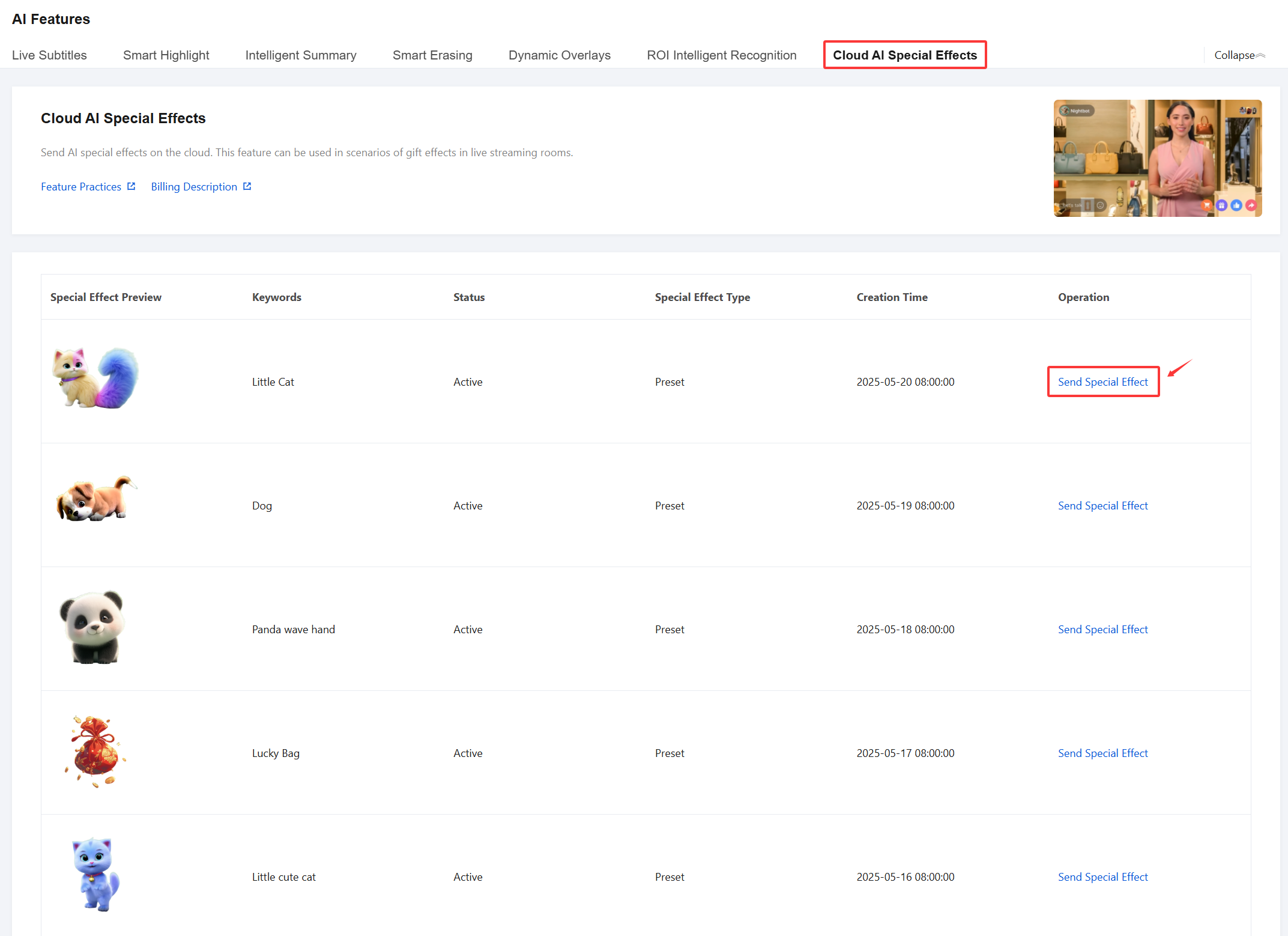Viewport: 1288px width, 936px height.
Task: Send the Little cute cat effect
Action: click(x=1102, y=877)
